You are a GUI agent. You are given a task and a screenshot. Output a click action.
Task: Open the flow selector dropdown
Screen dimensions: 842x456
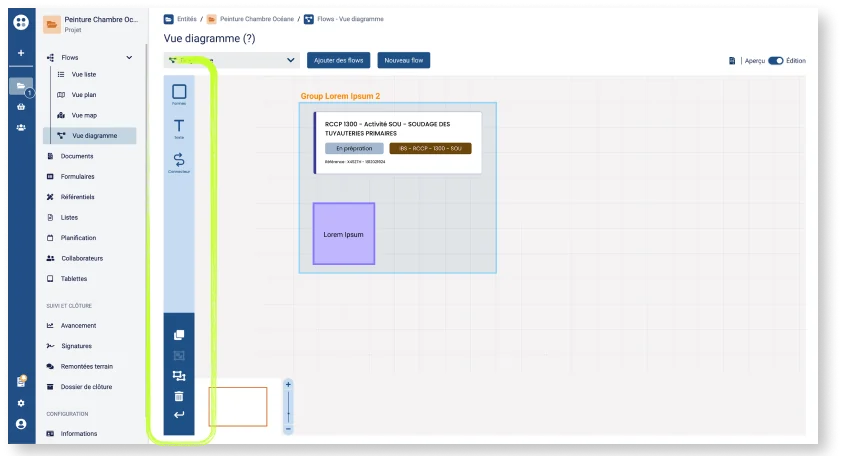tap(231, 60)
